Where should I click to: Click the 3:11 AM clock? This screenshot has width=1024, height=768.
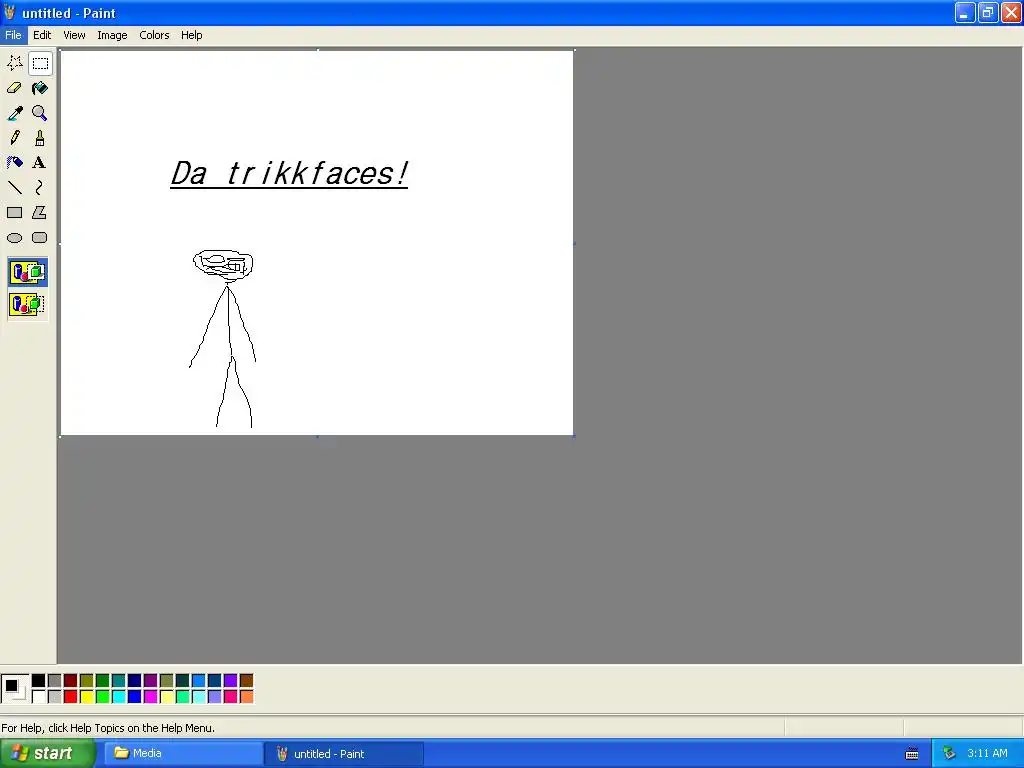(987, 754)
